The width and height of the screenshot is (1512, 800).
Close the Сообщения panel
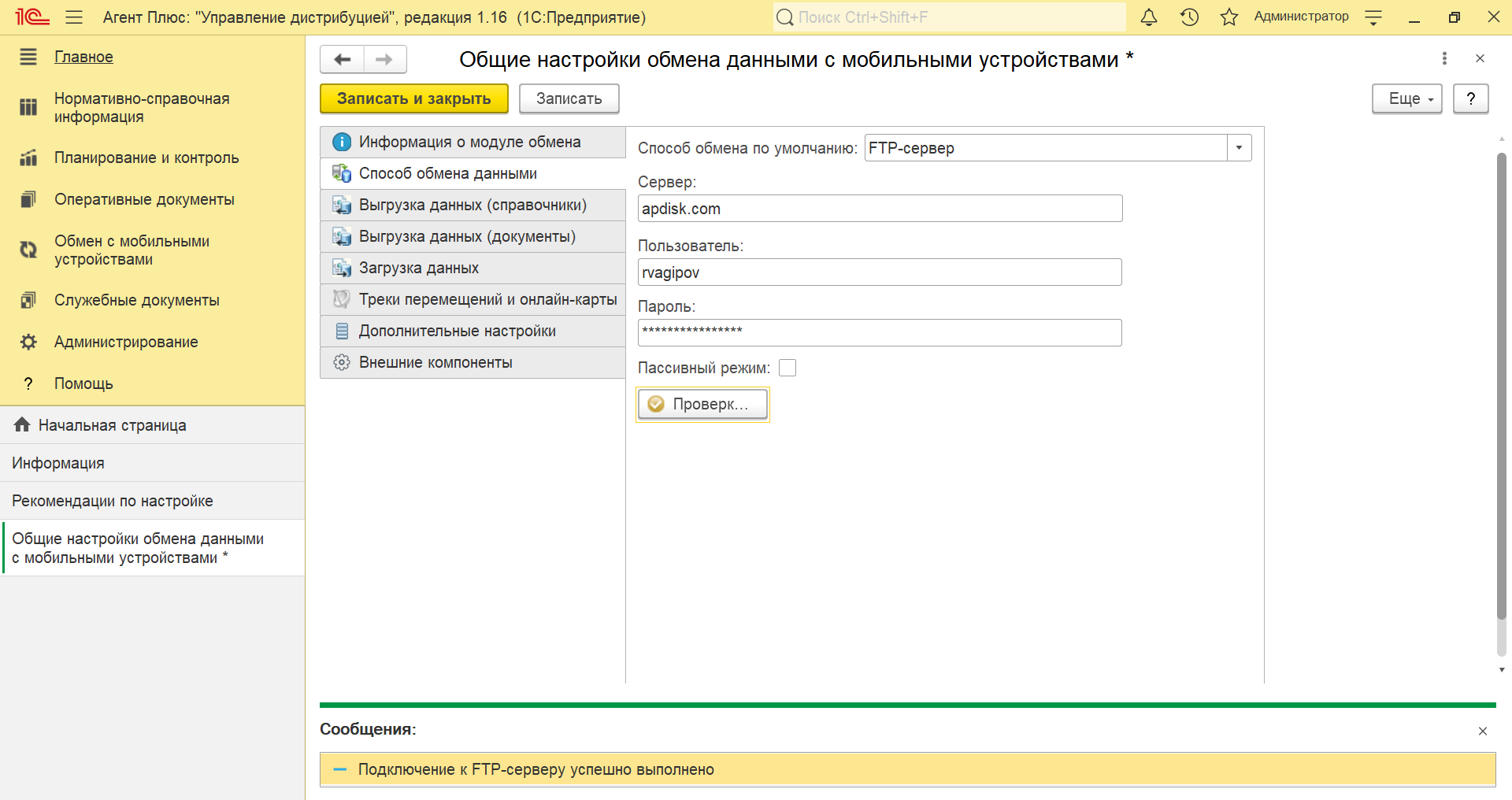[1482, 731]
